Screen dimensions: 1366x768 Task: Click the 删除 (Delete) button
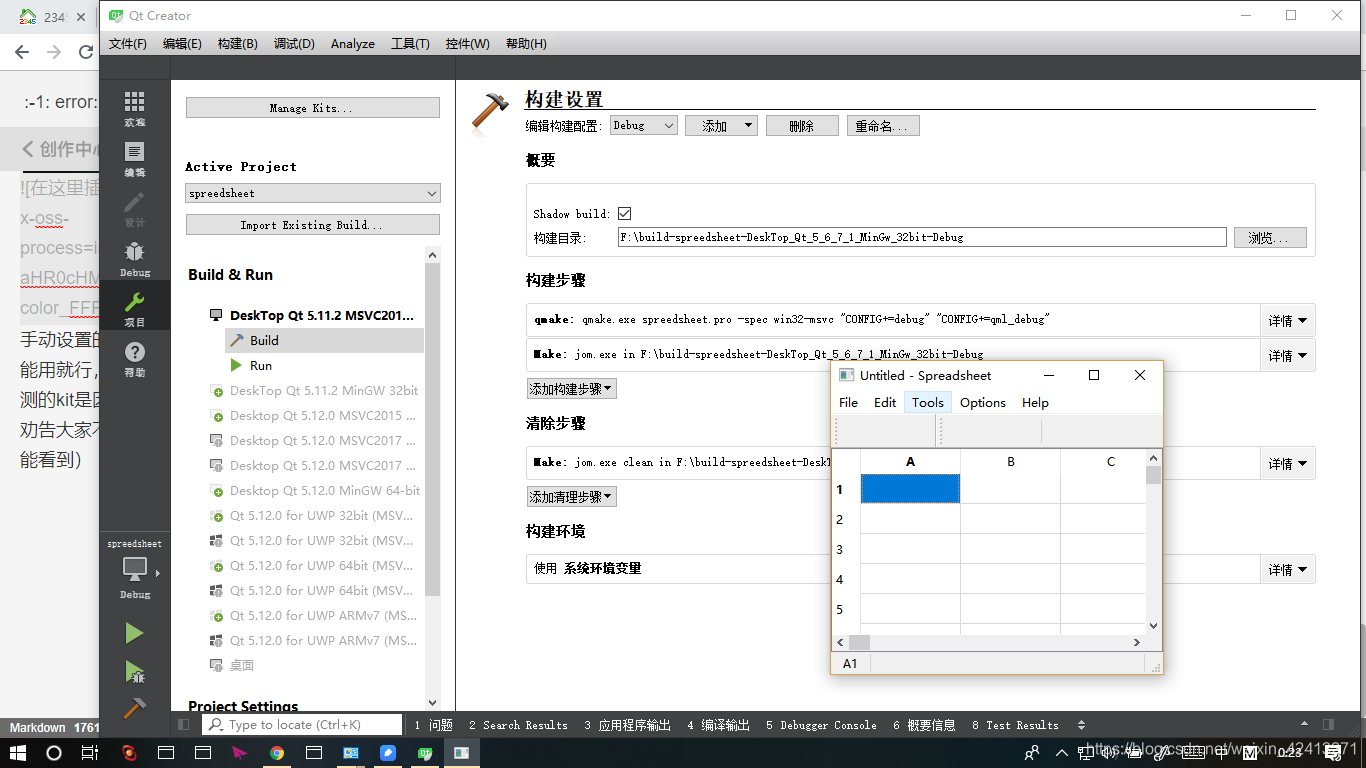[x=802, y=126]
